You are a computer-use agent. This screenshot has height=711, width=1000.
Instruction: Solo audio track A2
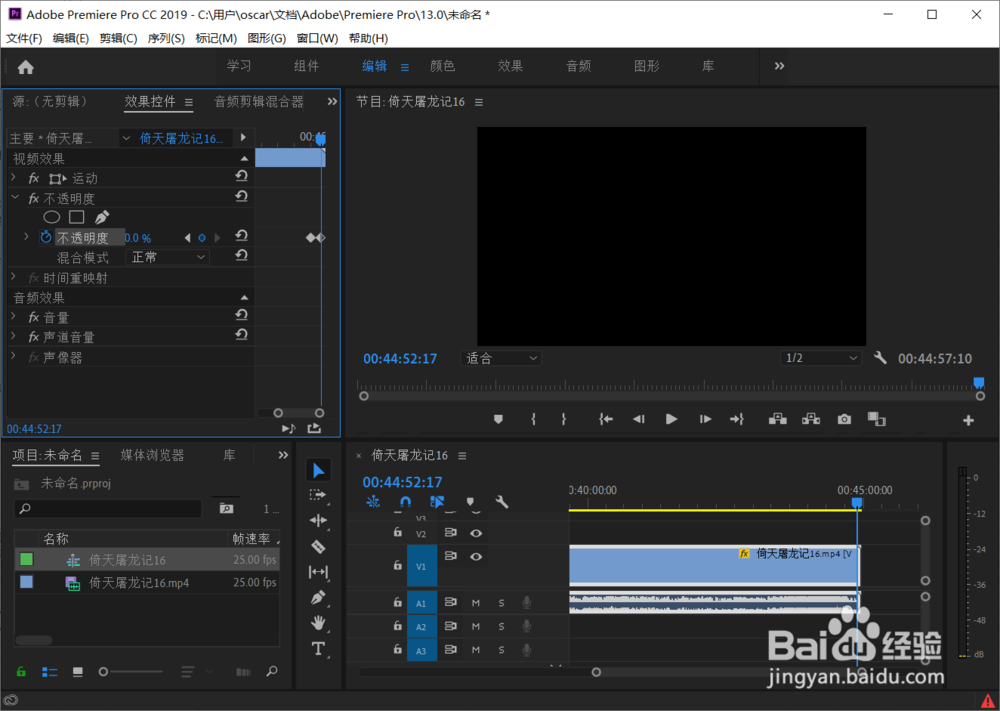(501, 627)
